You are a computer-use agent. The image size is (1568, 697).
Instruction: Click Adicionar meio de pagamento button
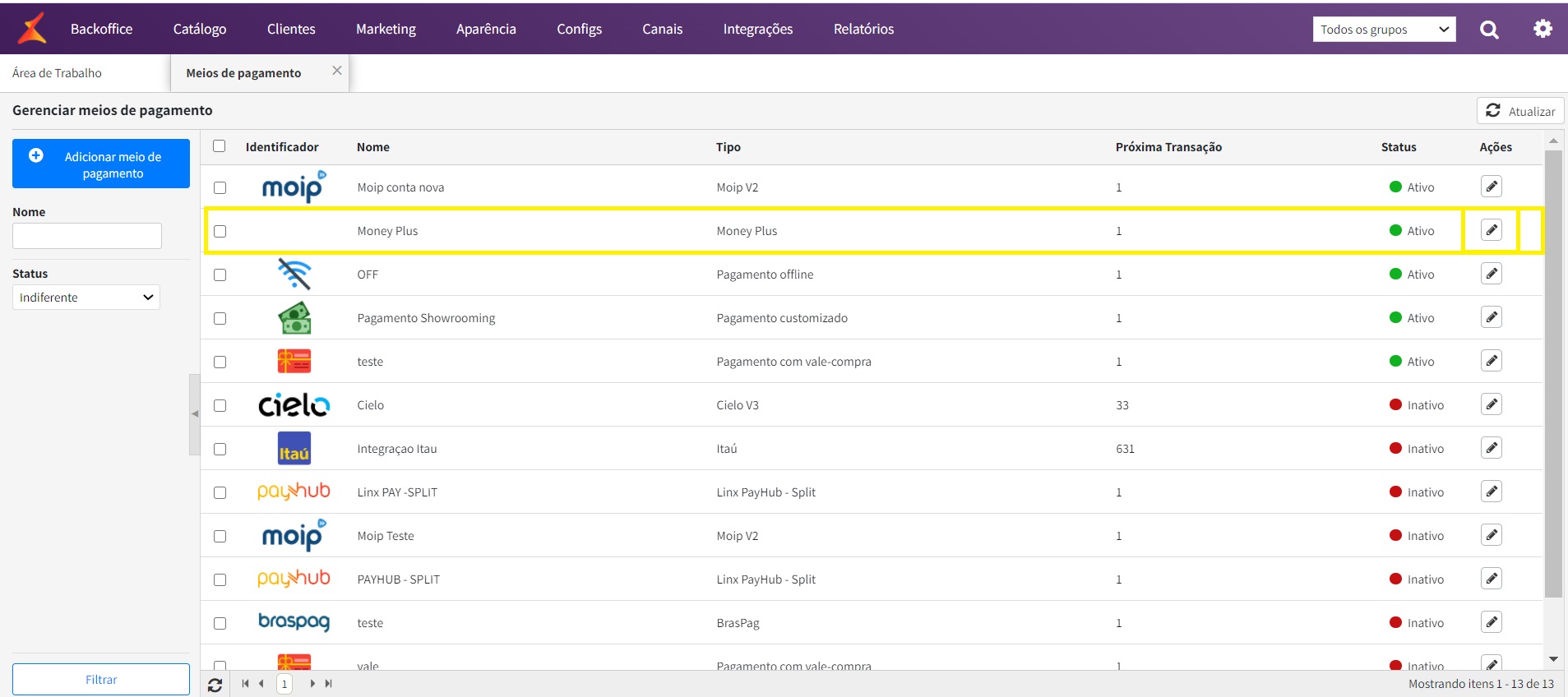click(x=101, y=164)
